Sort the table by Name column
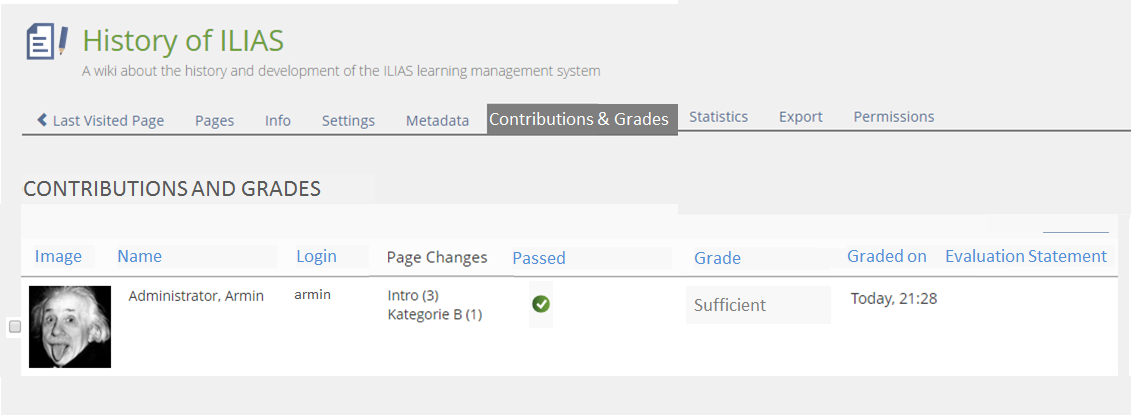Image resolution: width=1131 pixels, height=415 pixels. pos(139,257)
